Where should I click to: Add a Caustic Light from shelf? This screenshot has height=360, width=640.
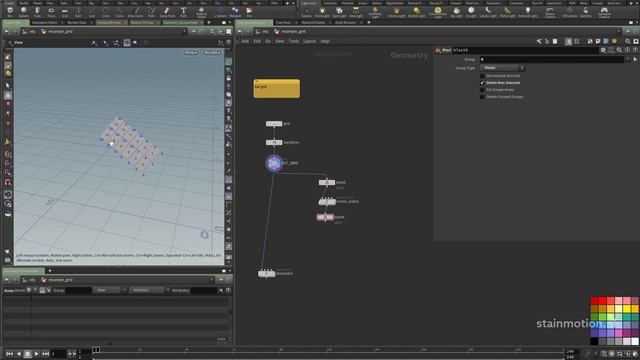tap(488, 11)
